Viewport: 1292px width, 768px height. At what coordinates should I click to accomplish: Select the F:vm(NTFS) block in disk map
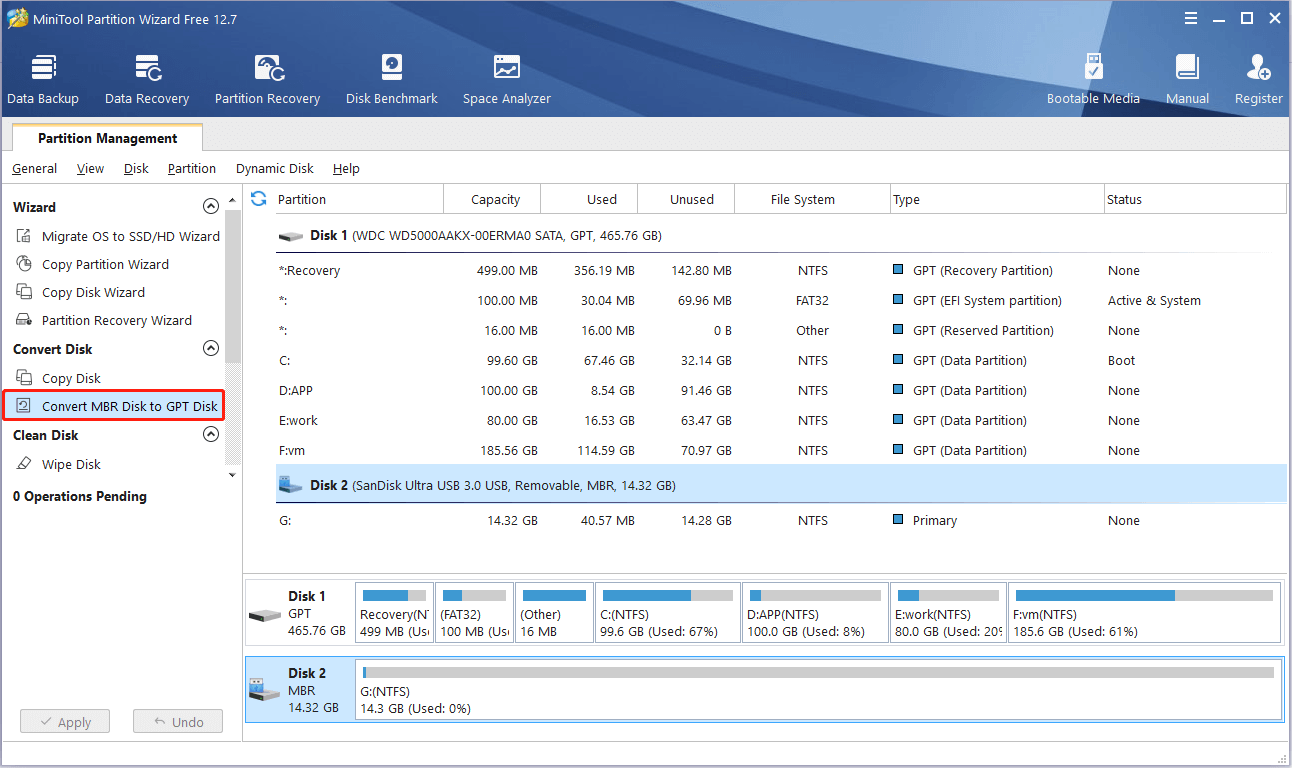1144,612
